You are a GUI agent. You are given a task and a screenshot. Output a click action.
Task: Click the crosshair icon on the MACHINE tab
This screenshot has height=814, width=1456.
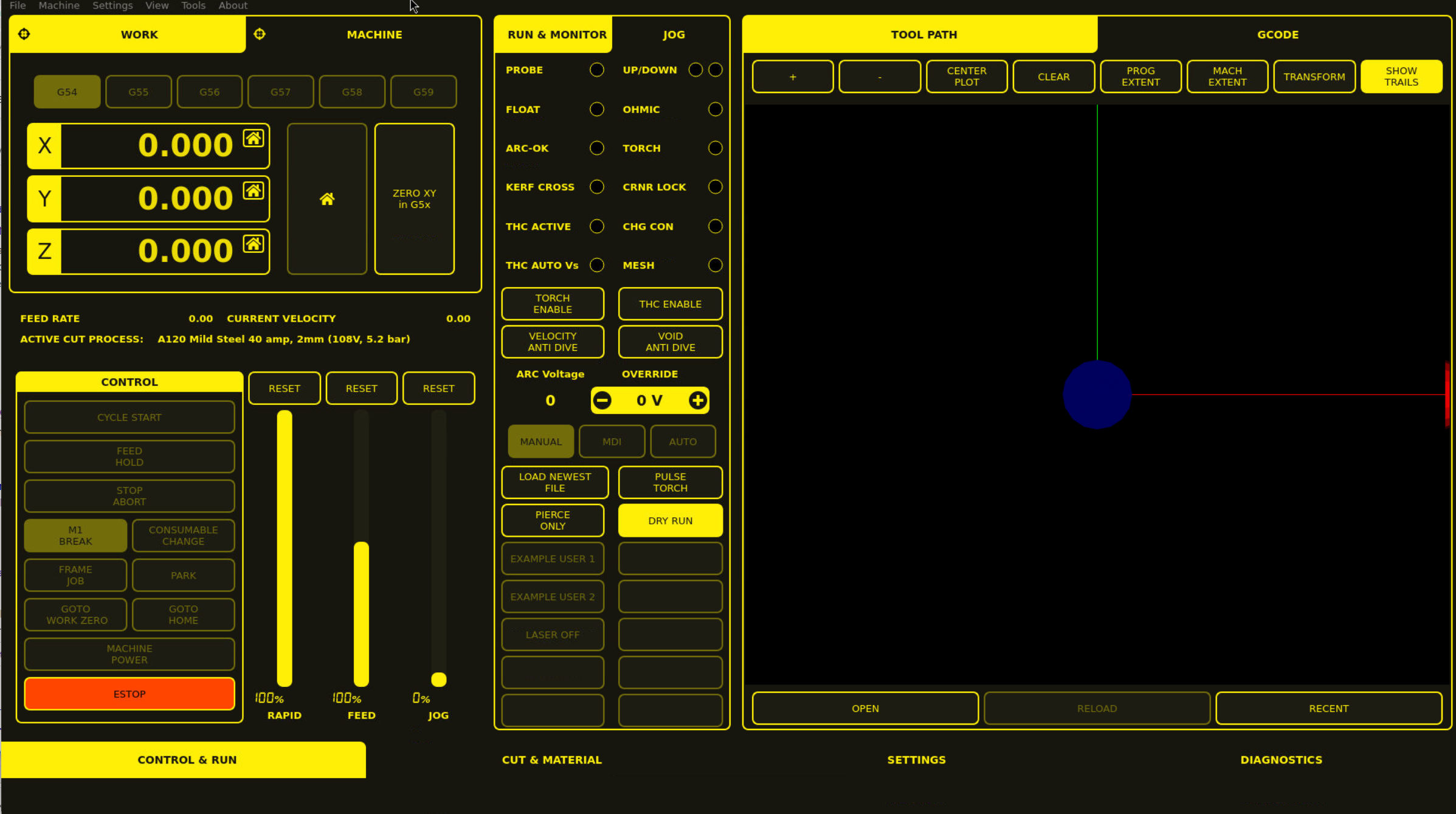(260, 34)
